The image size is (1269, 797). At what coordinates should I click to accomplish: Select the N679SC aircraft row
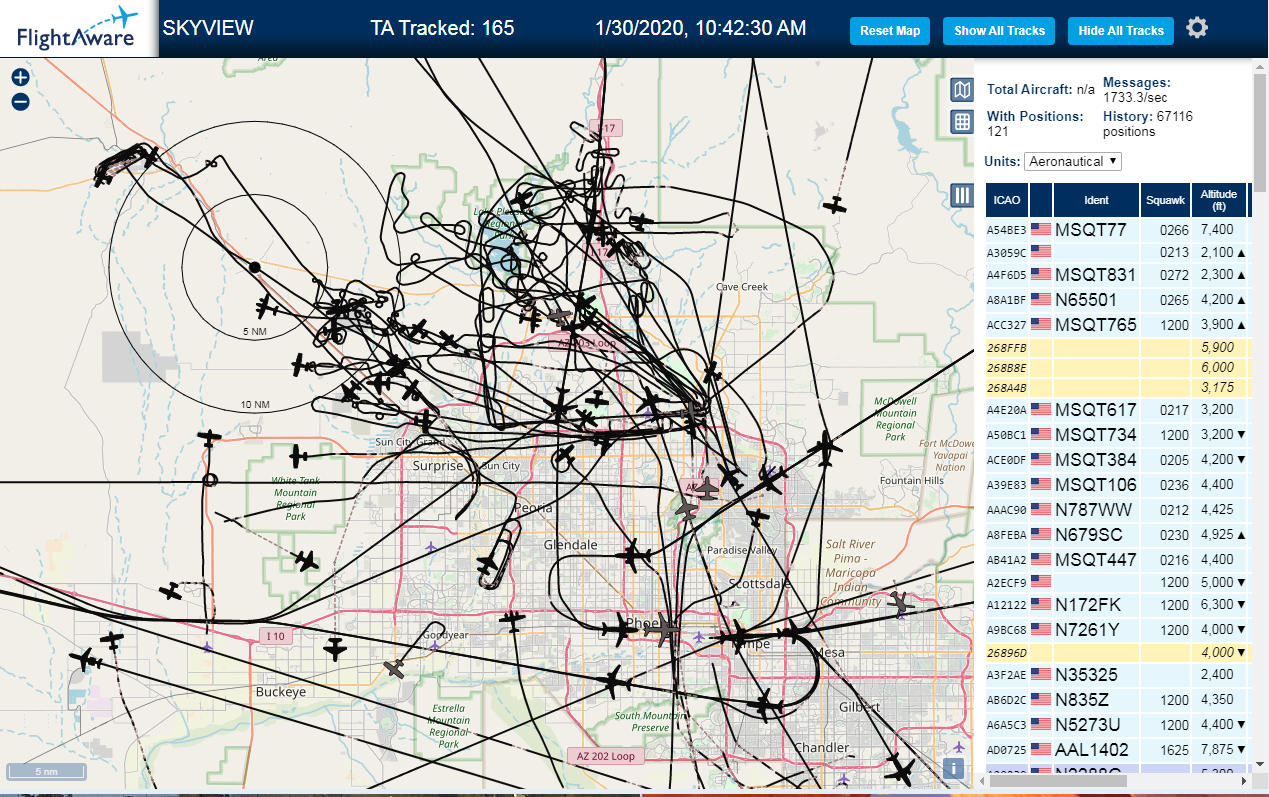point(1117,534)
